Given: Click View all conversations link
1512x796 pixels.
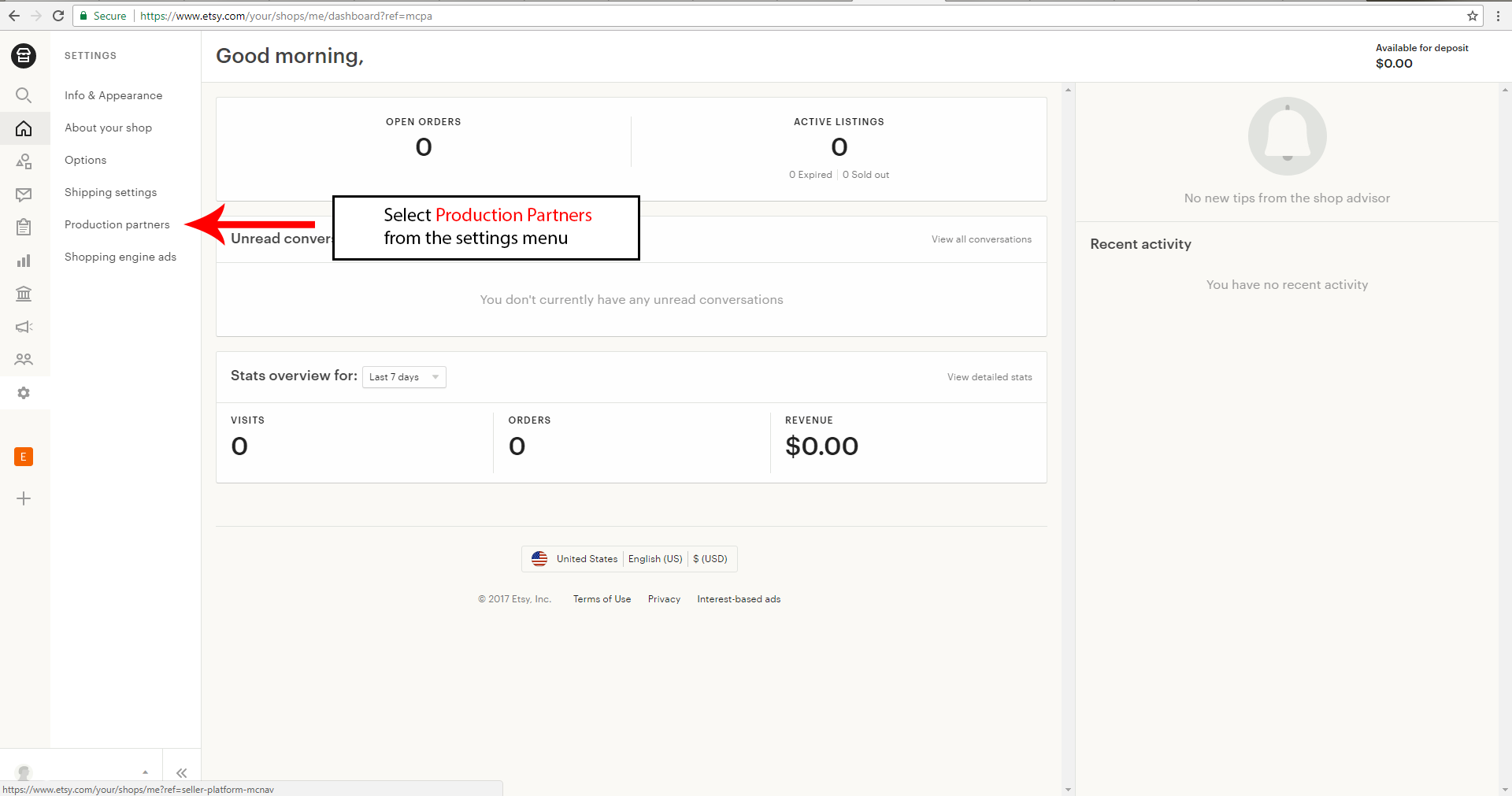Looking at the screenshot, I should click(x=981, y=239).
